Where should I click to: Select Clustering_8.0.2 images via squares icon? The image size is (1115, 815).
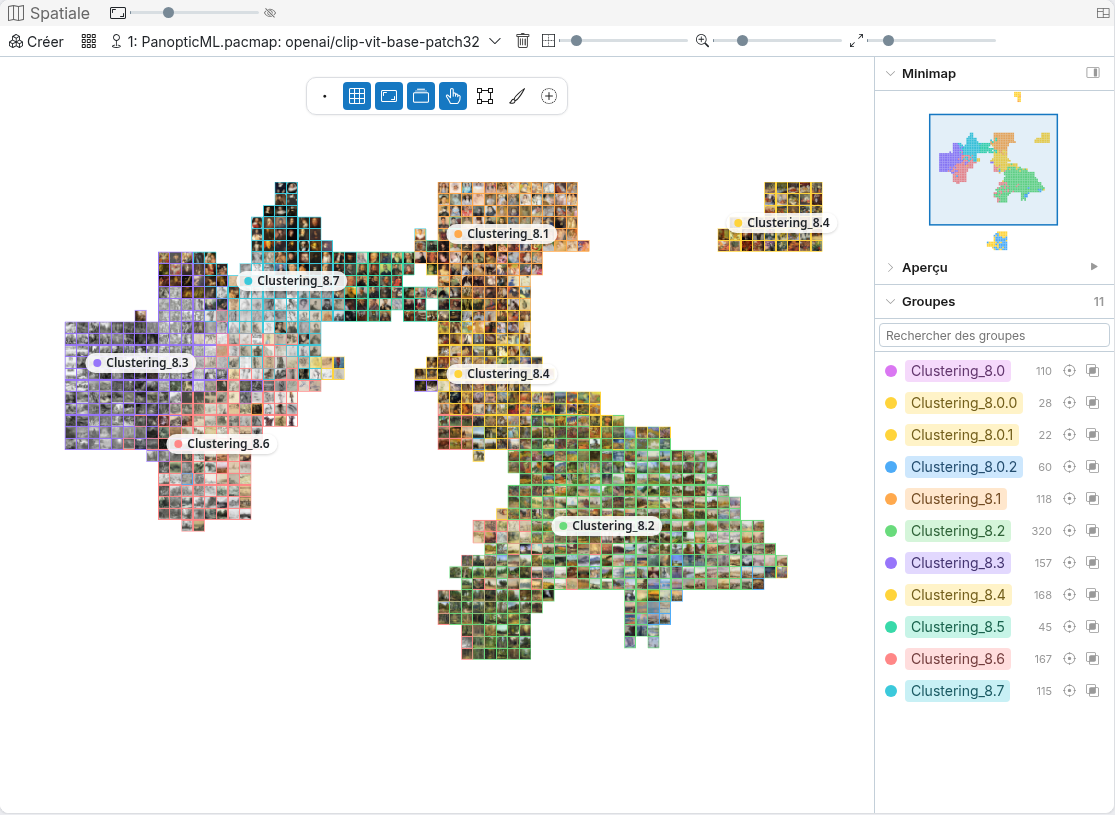(1093, 467)
